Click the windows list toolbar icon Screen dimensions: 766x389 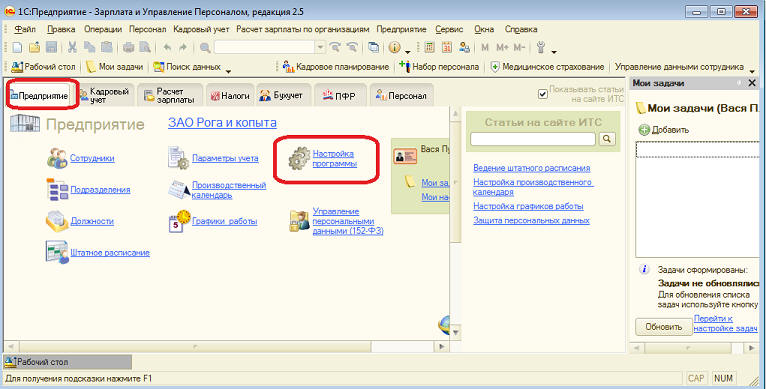(x=373, y=47)
